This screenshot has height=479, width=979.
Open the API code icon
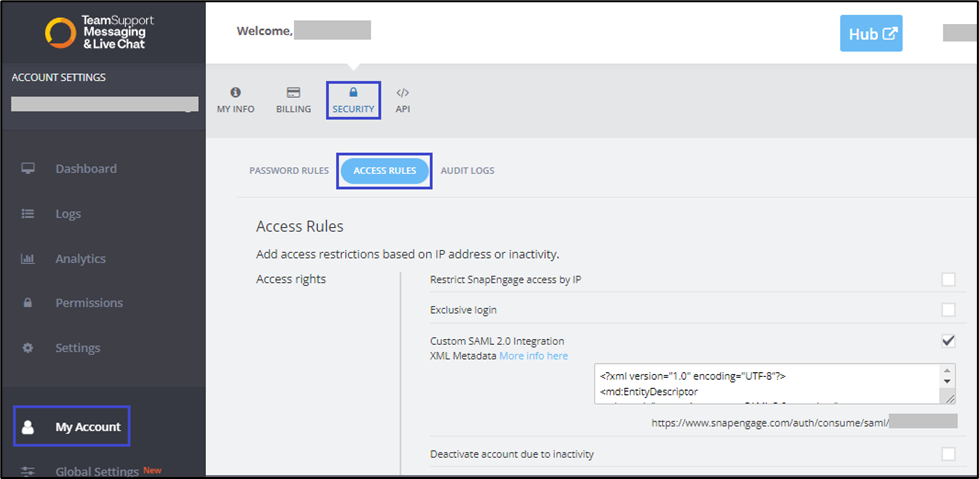tap(403, 92)
